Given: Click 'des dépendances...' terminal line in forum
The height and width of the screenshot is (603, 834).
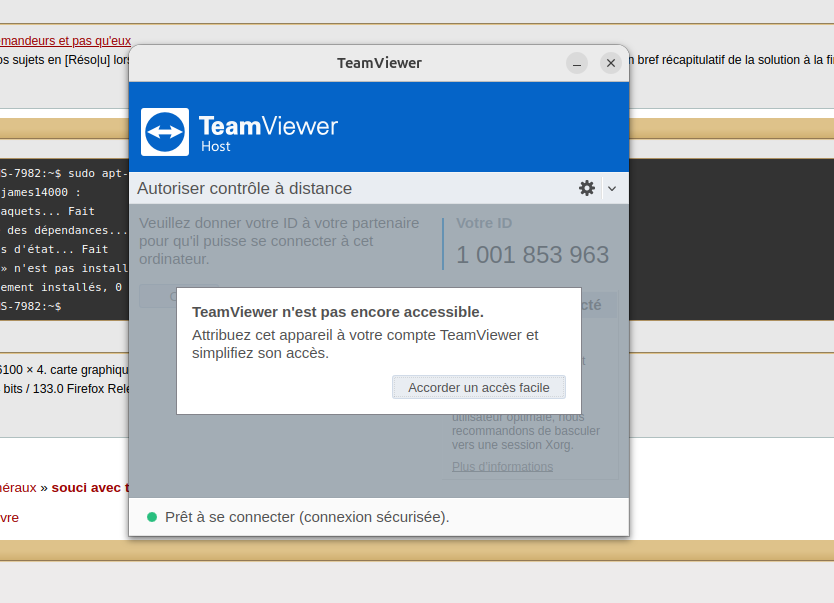Looking at the screenshot, I should 67,230.
